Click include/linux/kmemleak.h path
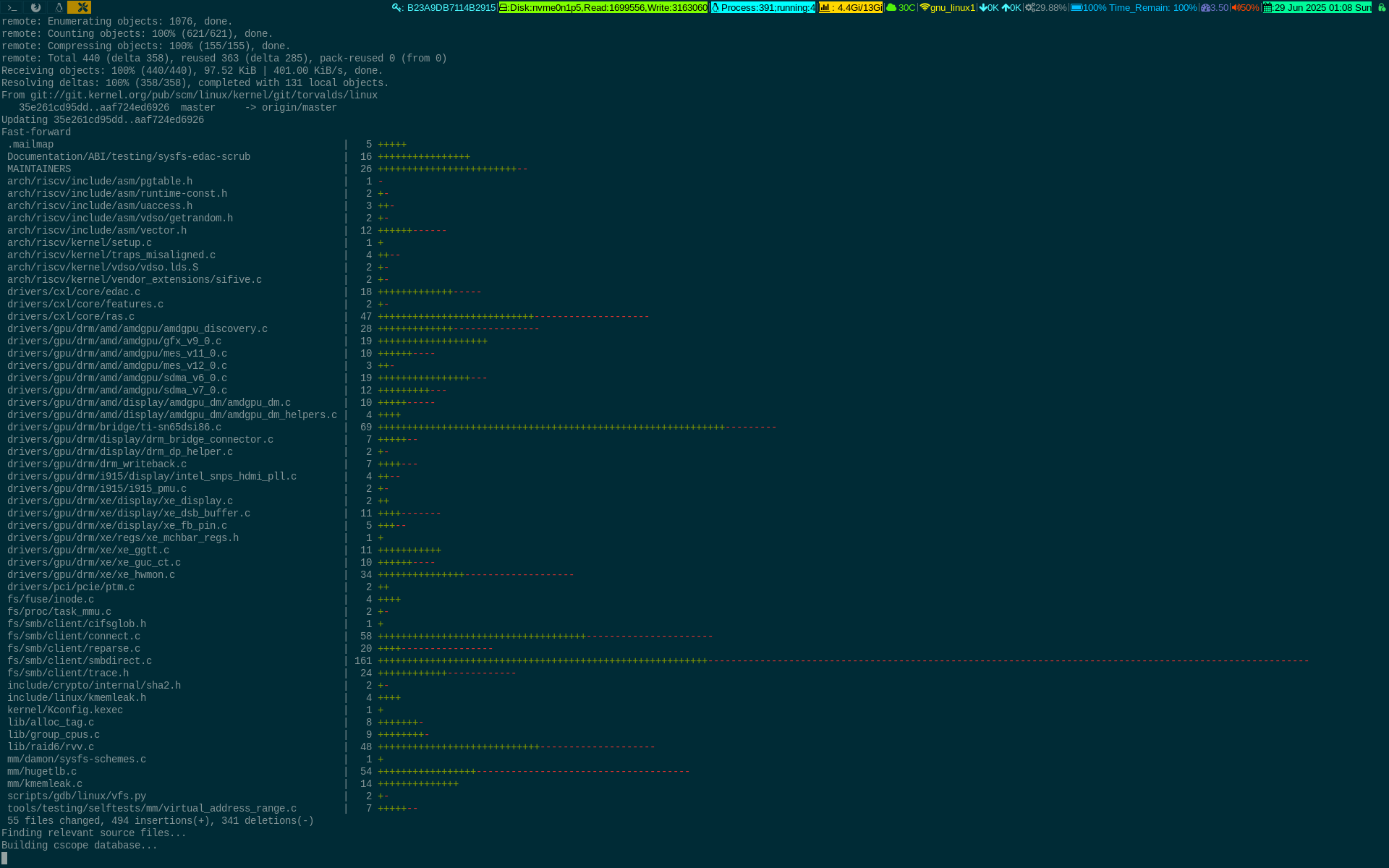 click(77, 698)
